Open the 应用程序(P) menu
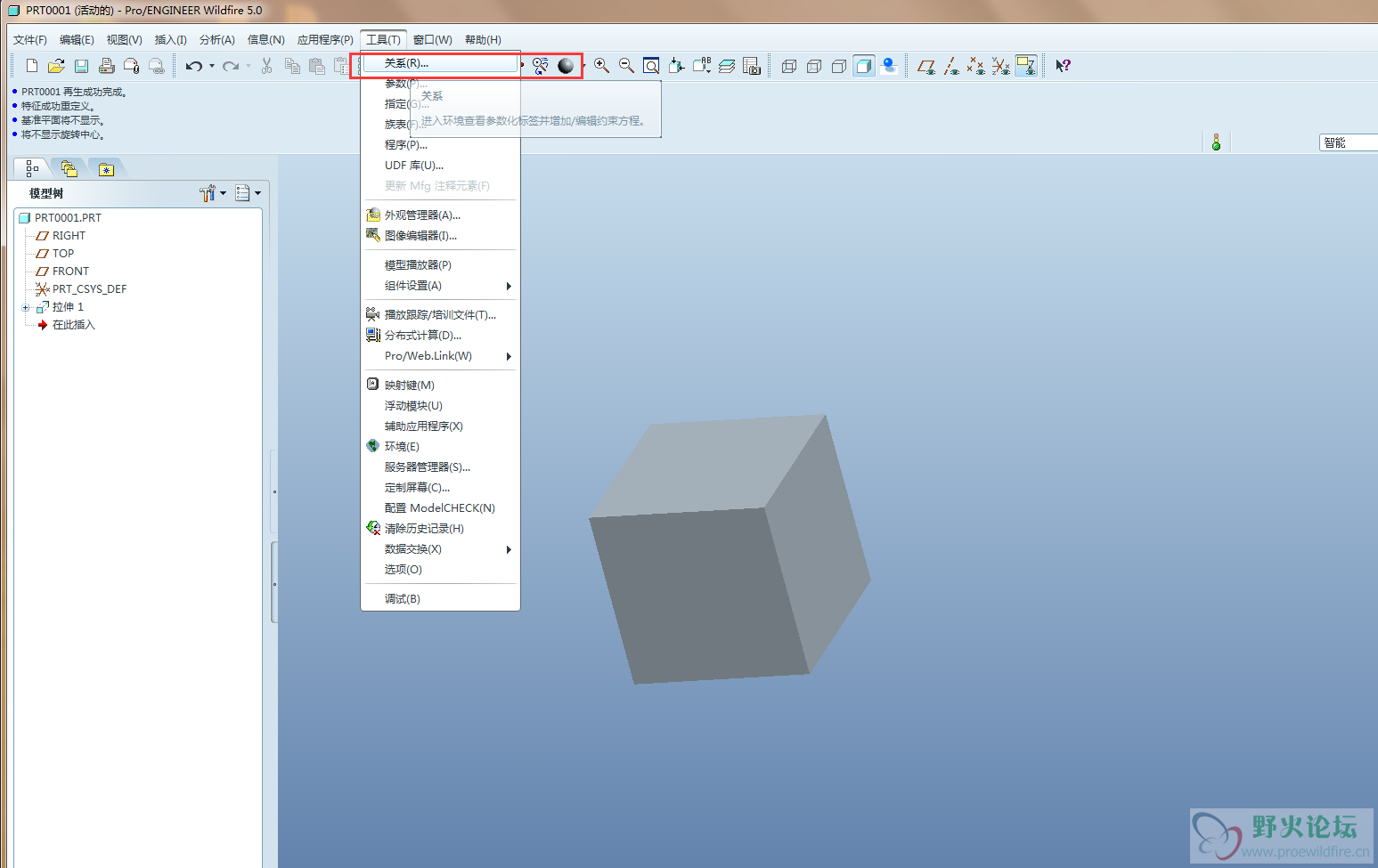This screenshot has height=868, width=1378. (x=325, y=40)
